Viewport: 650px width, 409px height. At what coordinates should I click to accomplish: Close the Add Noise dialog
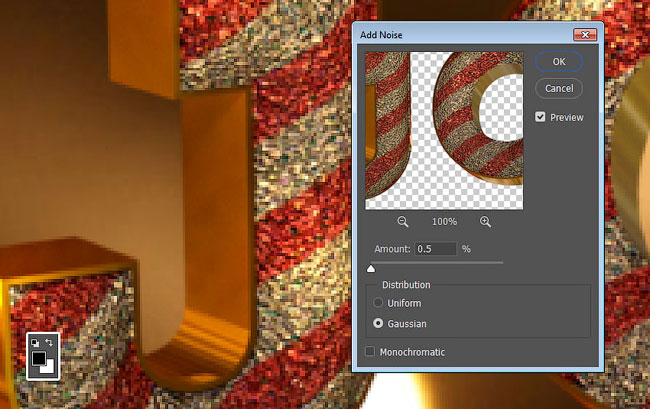[x=585, y=35]
